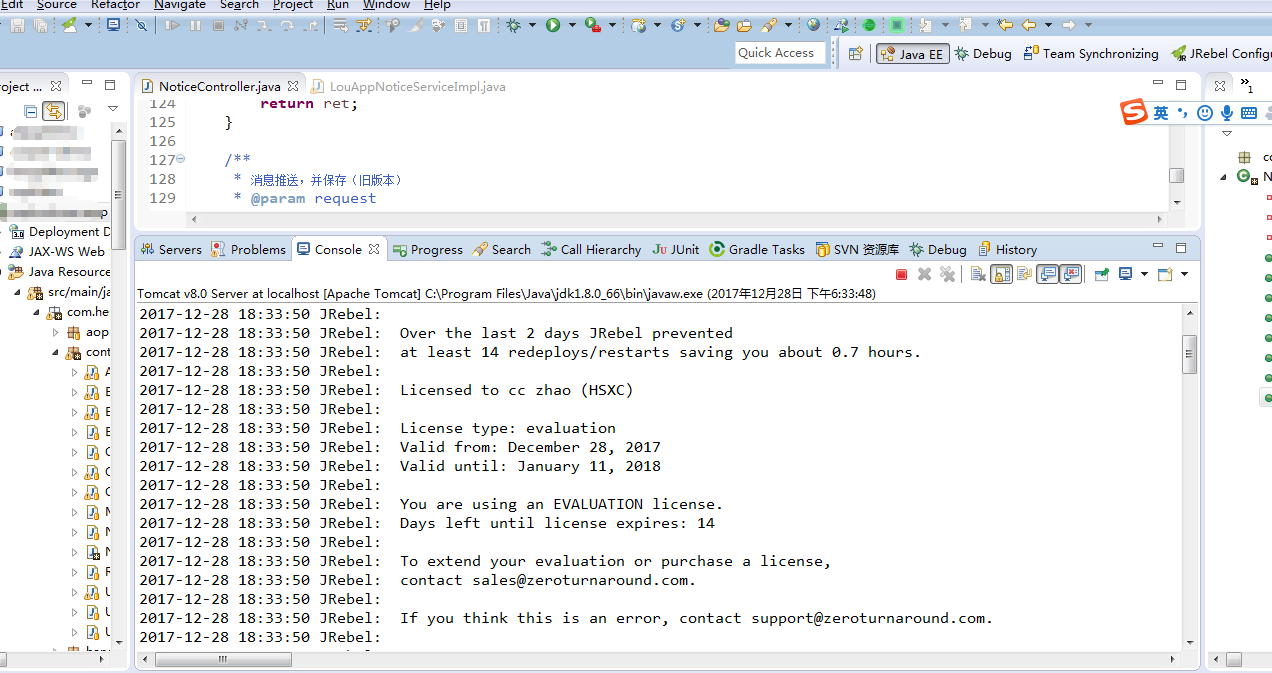The image size is (1272, 673).
Task: Click the Last Edit Location arrow icon
Action: coord(1005,25)
